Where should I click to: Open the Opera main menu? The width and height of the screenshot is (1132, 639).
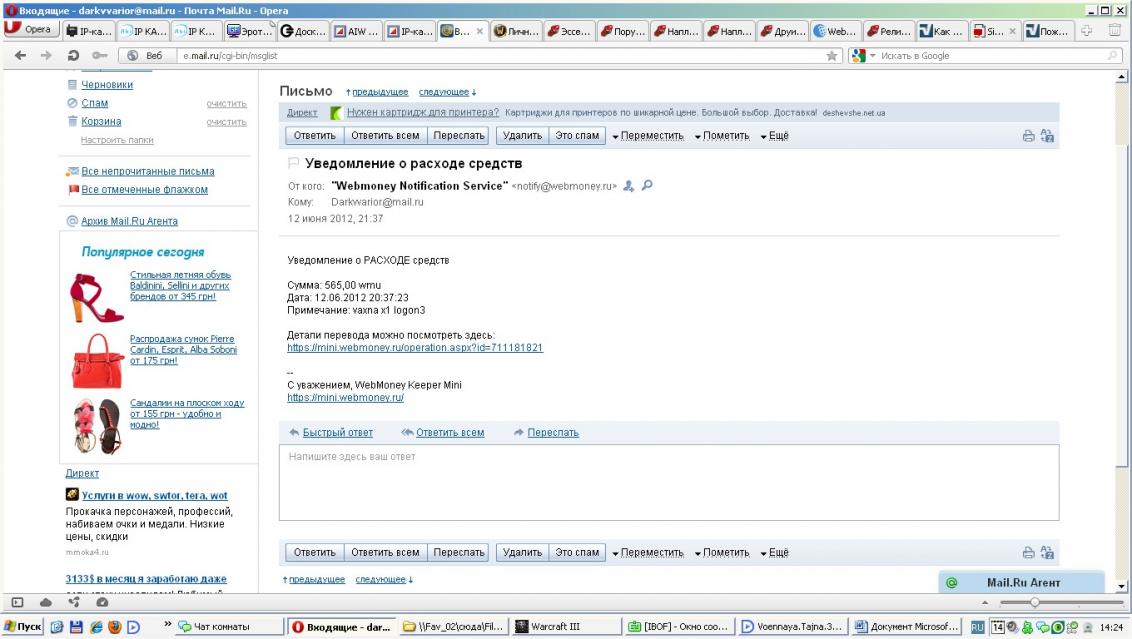pos(30,30)
